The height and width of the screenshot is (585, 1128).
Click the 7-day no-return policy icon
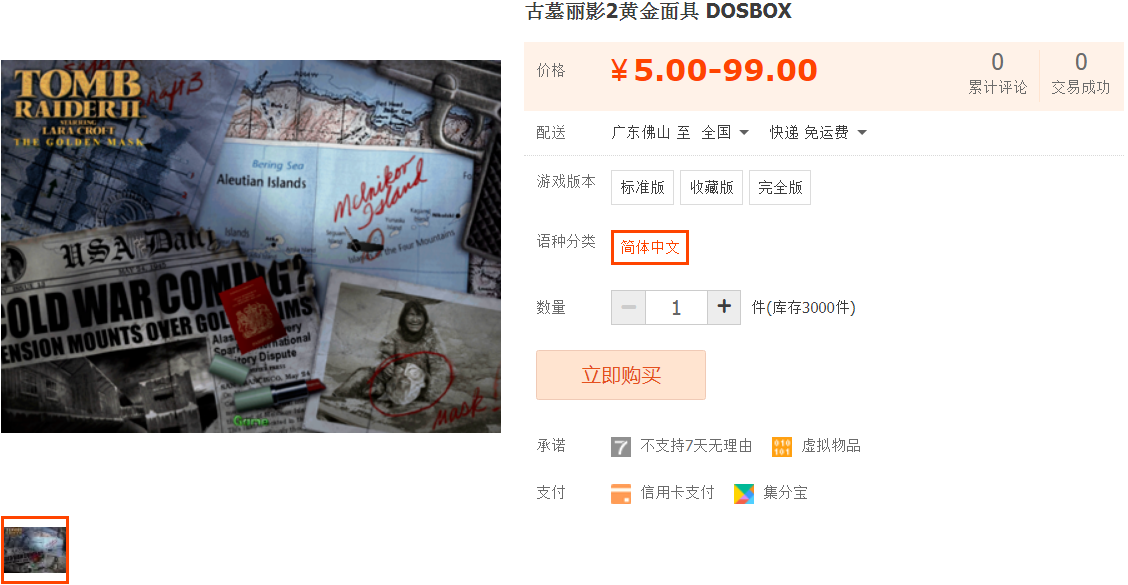point(620,447)
